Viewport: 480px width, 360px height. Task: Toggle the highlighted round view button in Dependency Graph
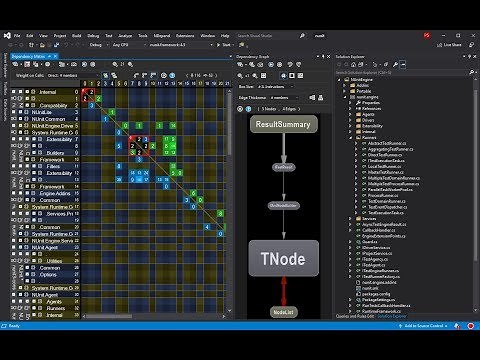click(283, 76)
